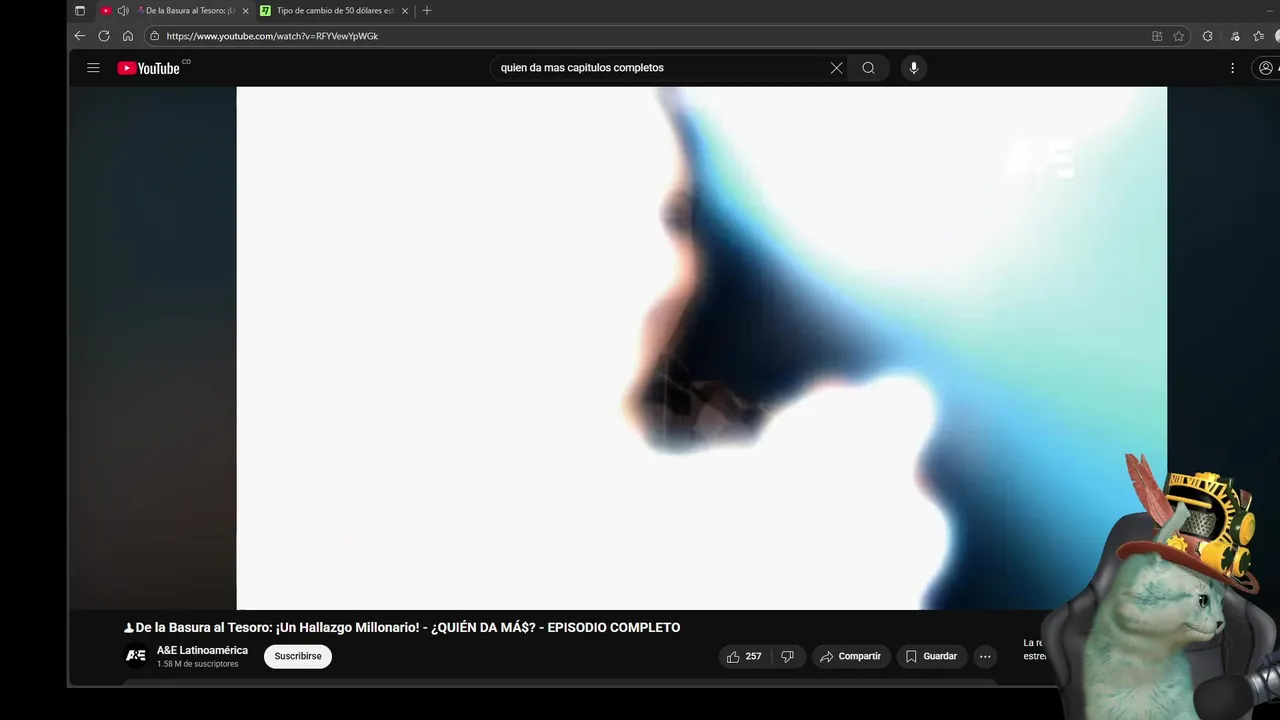
Task: Open YouTube settings three-dot menu
Action: [x=1232, y=68]
